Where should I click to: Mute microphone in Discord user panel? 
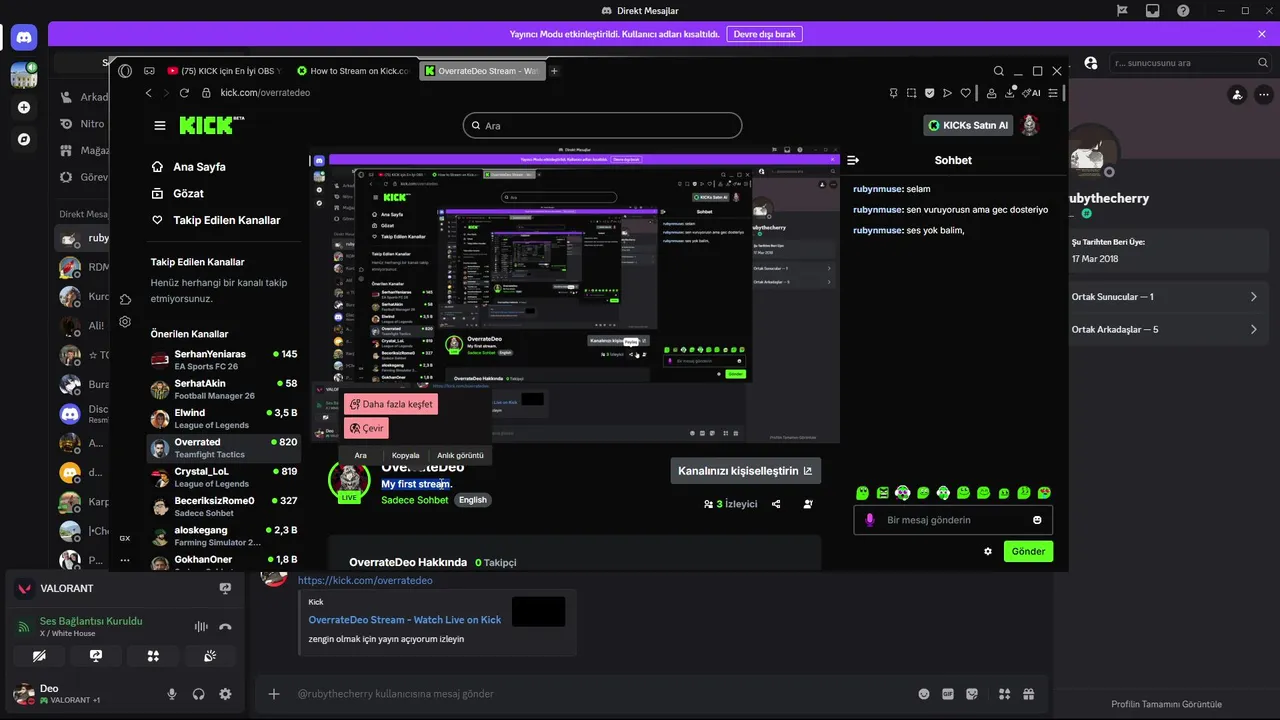(172, 694)
